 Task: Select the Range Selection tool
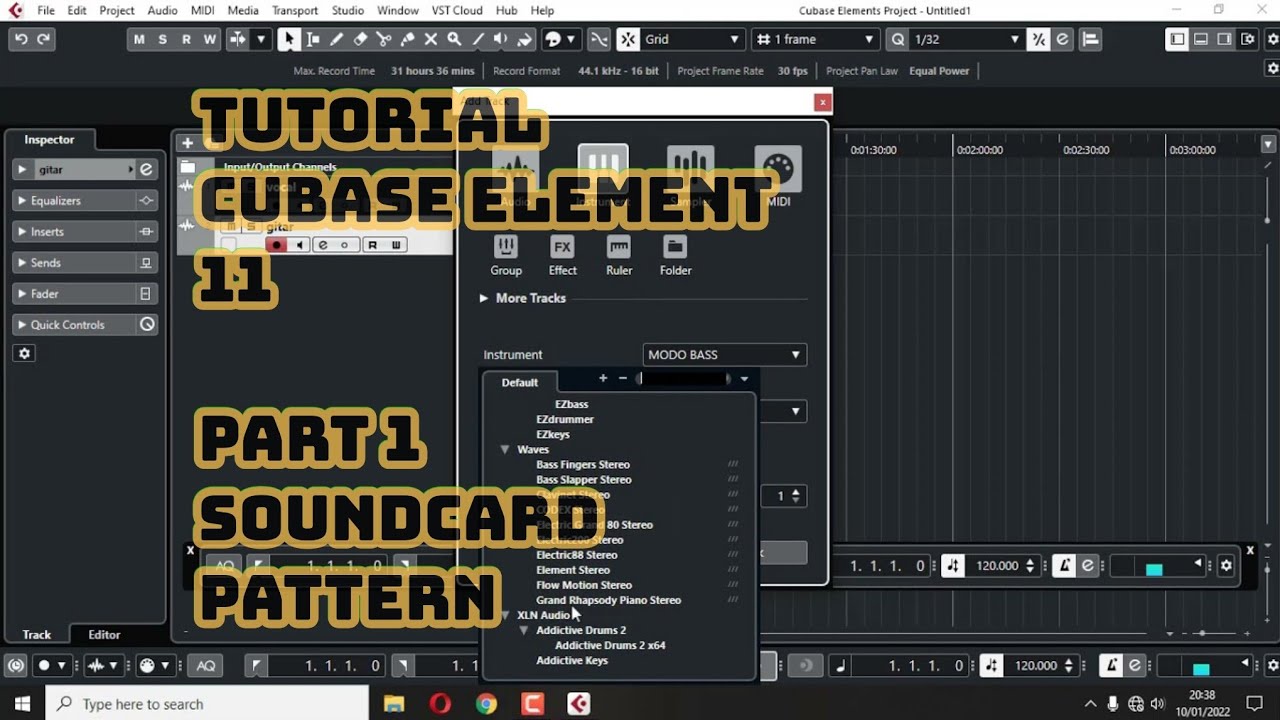313,39
